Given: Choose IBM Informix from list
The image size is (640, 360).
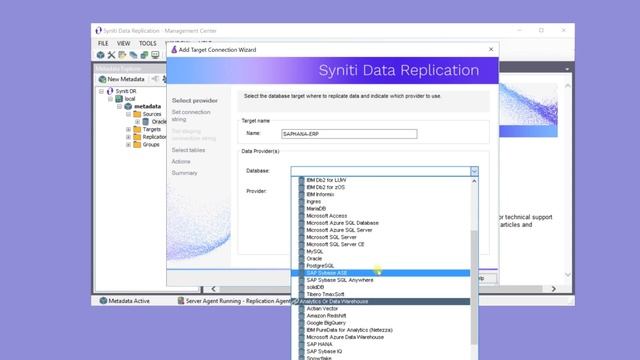Looking at the screenshot, I should pyautogui.click(x=320, y=194).
